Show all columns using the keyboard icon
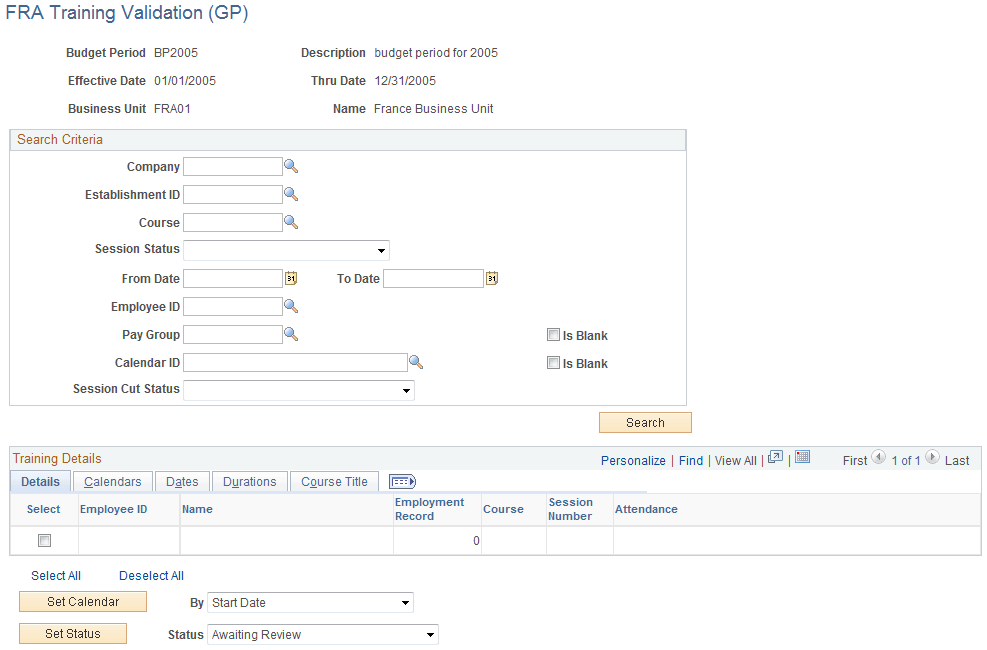This screenshot has height=650, width=987. click(x=402, y=481)
